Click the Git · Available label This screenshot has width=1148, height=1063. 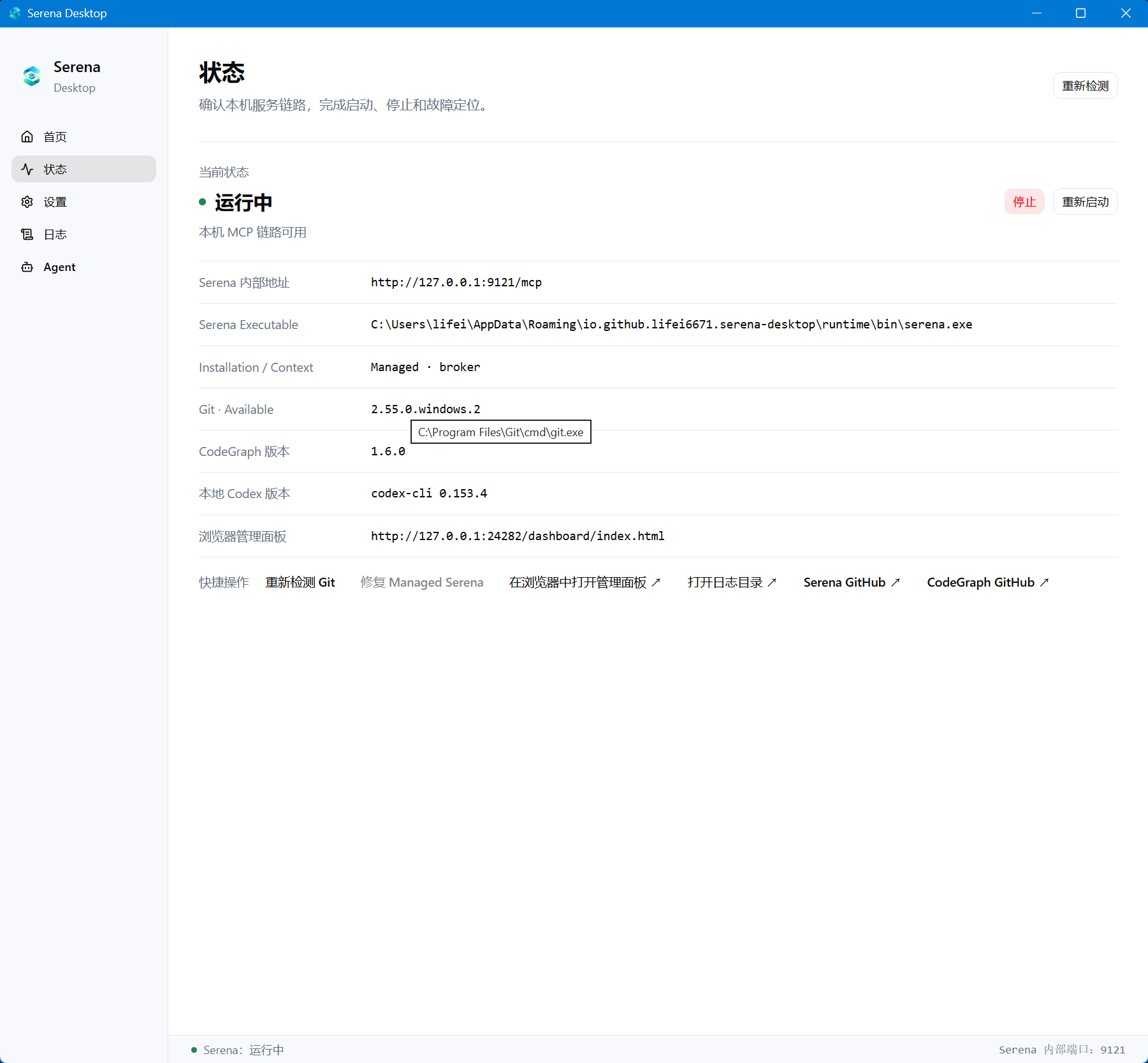click(x=236, y=409)
